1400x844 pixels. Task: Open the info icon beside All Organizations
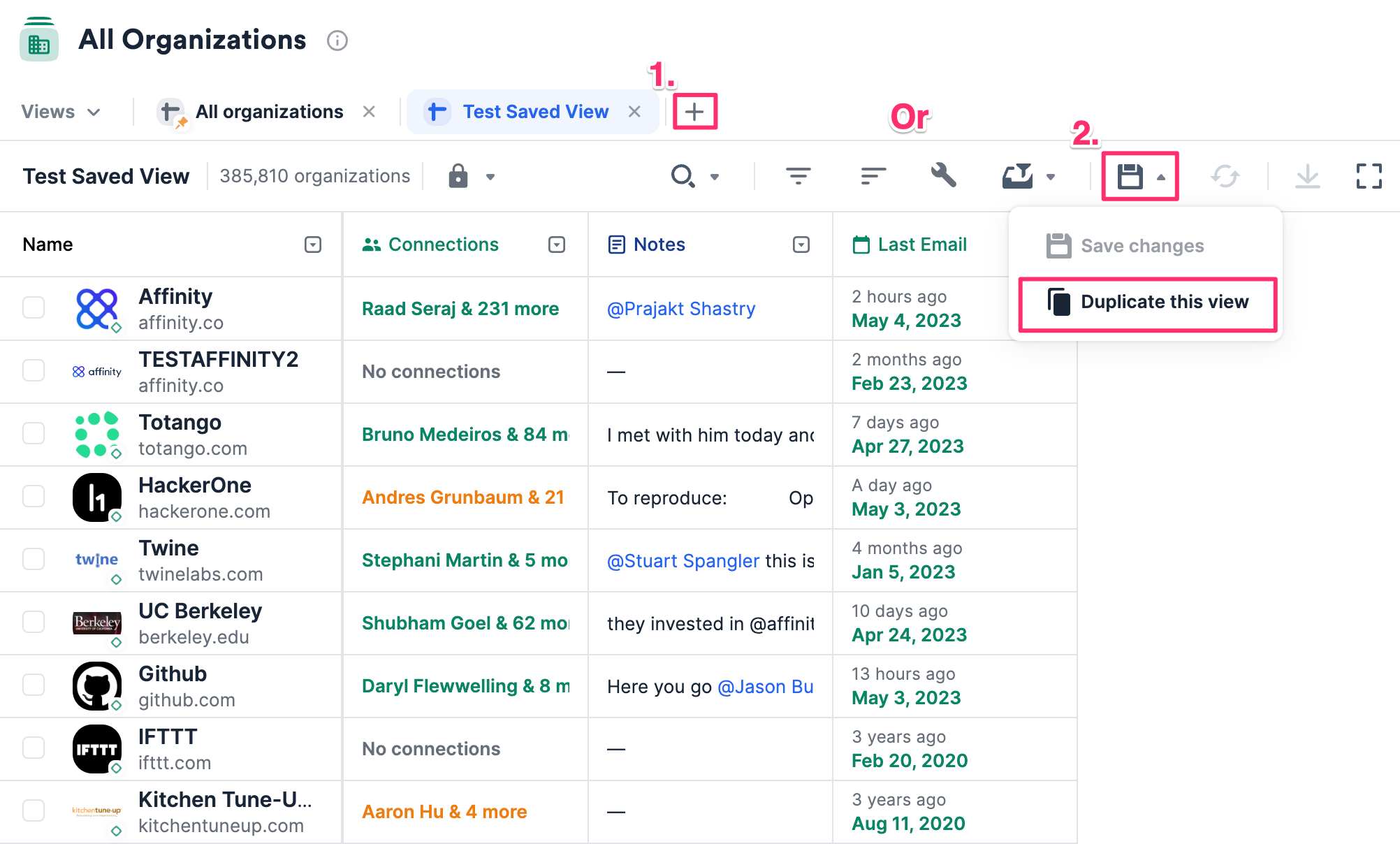(338, 41)
